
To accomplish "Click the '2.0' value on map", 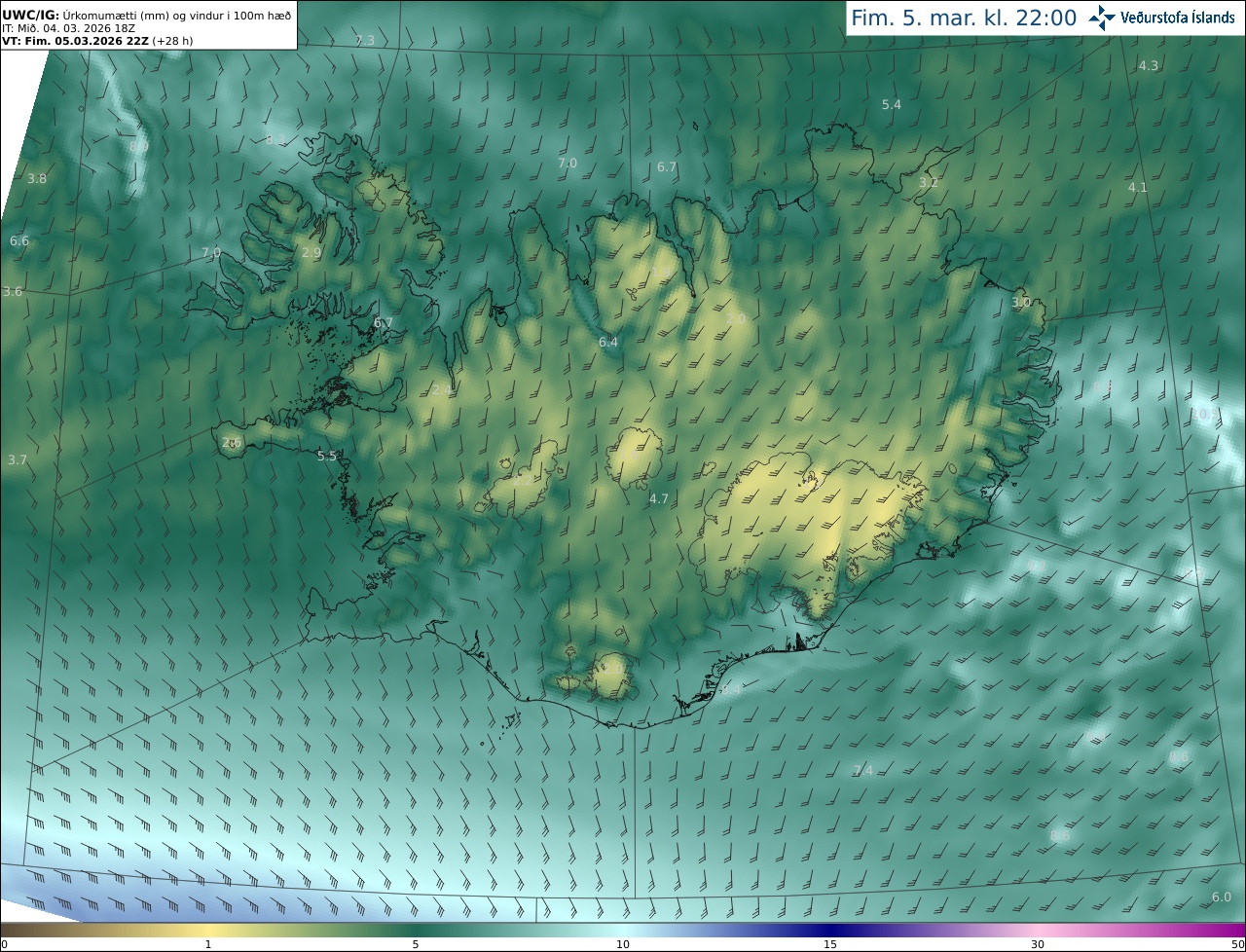I will 736,318.
